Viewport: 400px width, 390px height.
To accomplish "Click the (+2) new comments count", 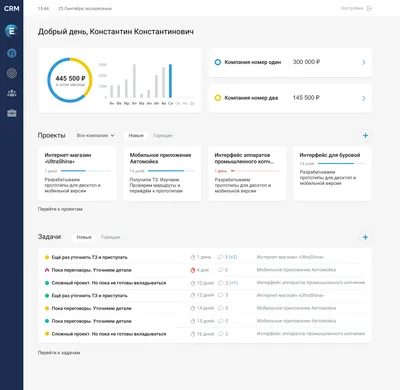I will click(233, 257).
